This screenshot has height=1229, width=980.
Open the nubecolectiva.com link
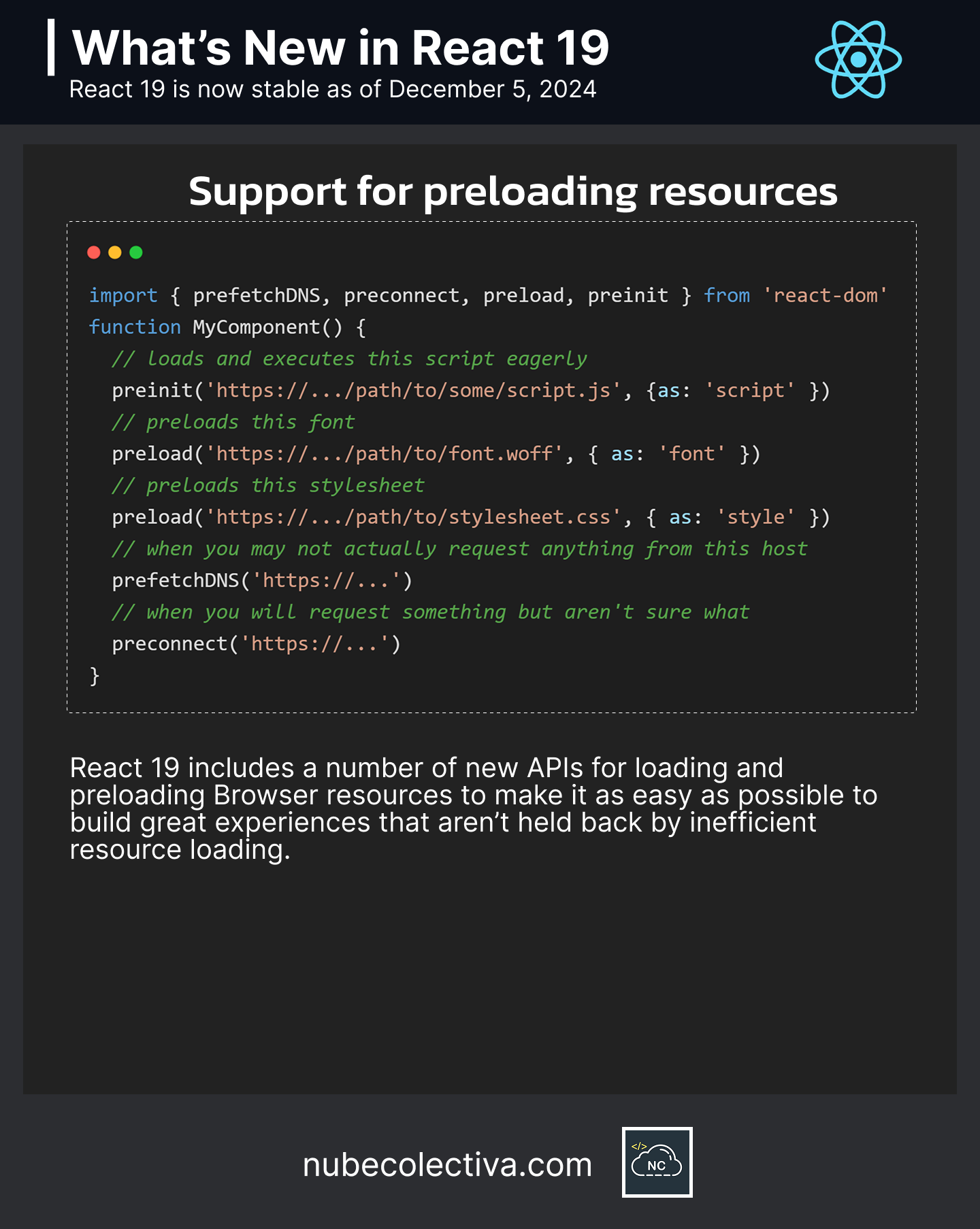(x=447, y=1164)
